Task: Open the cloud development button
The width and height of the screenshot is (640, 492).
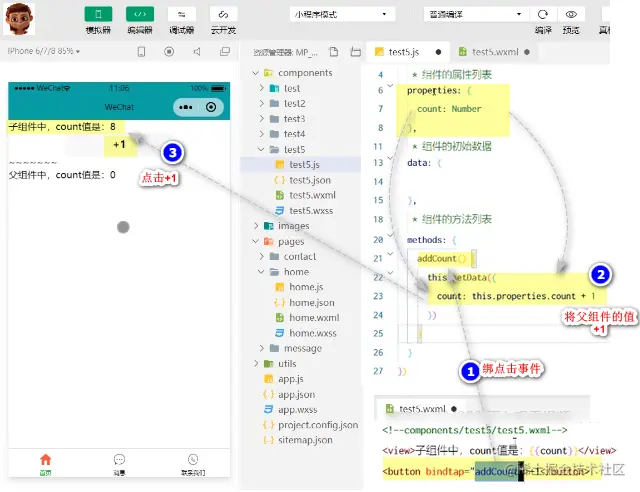Action: click(x=223, y=14)
